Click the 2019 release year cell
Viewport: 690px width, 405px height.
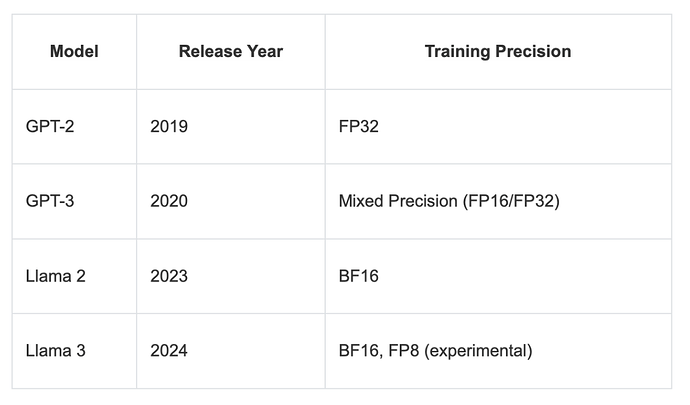pyautogui.click(x=169, y=127)
